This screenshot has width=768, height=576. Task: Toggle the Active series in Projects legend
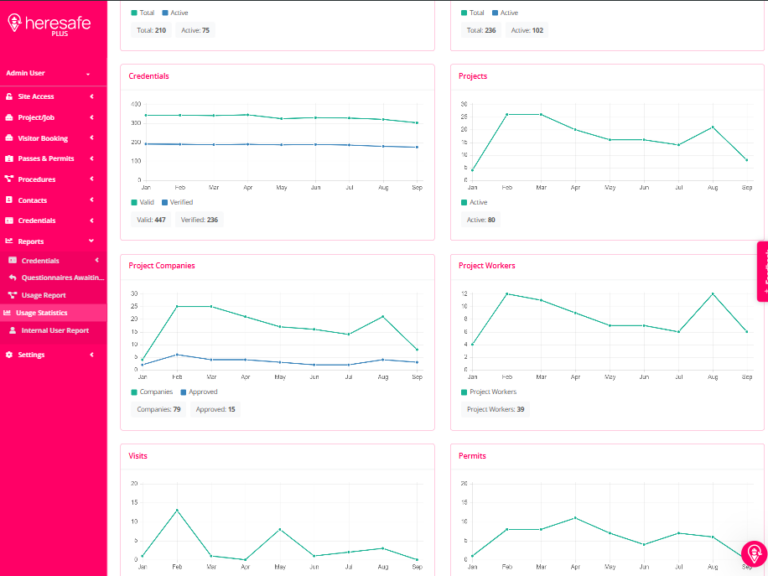coord(474,202)
